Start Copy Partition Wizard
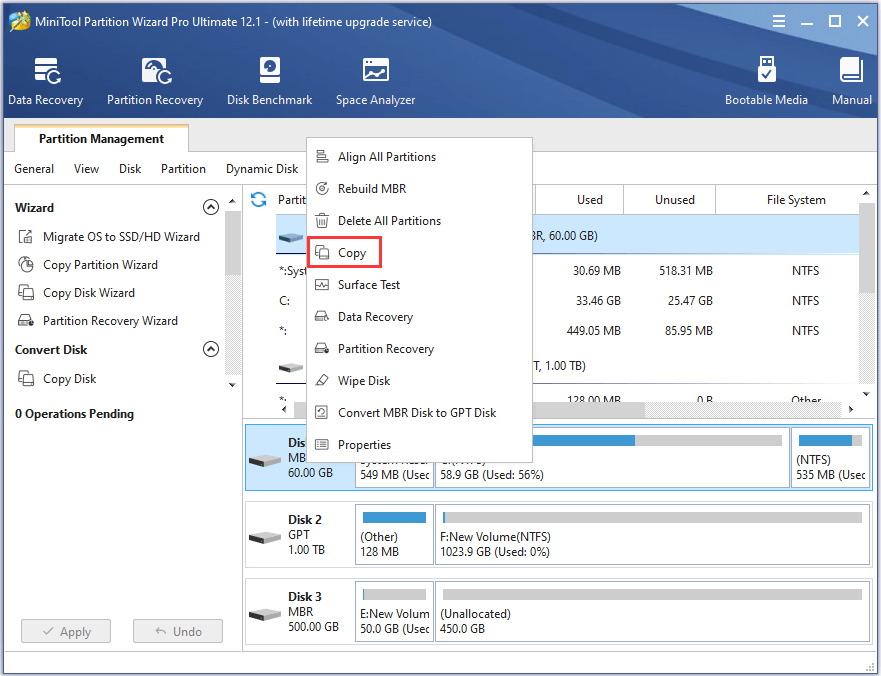 pos(101,264)
